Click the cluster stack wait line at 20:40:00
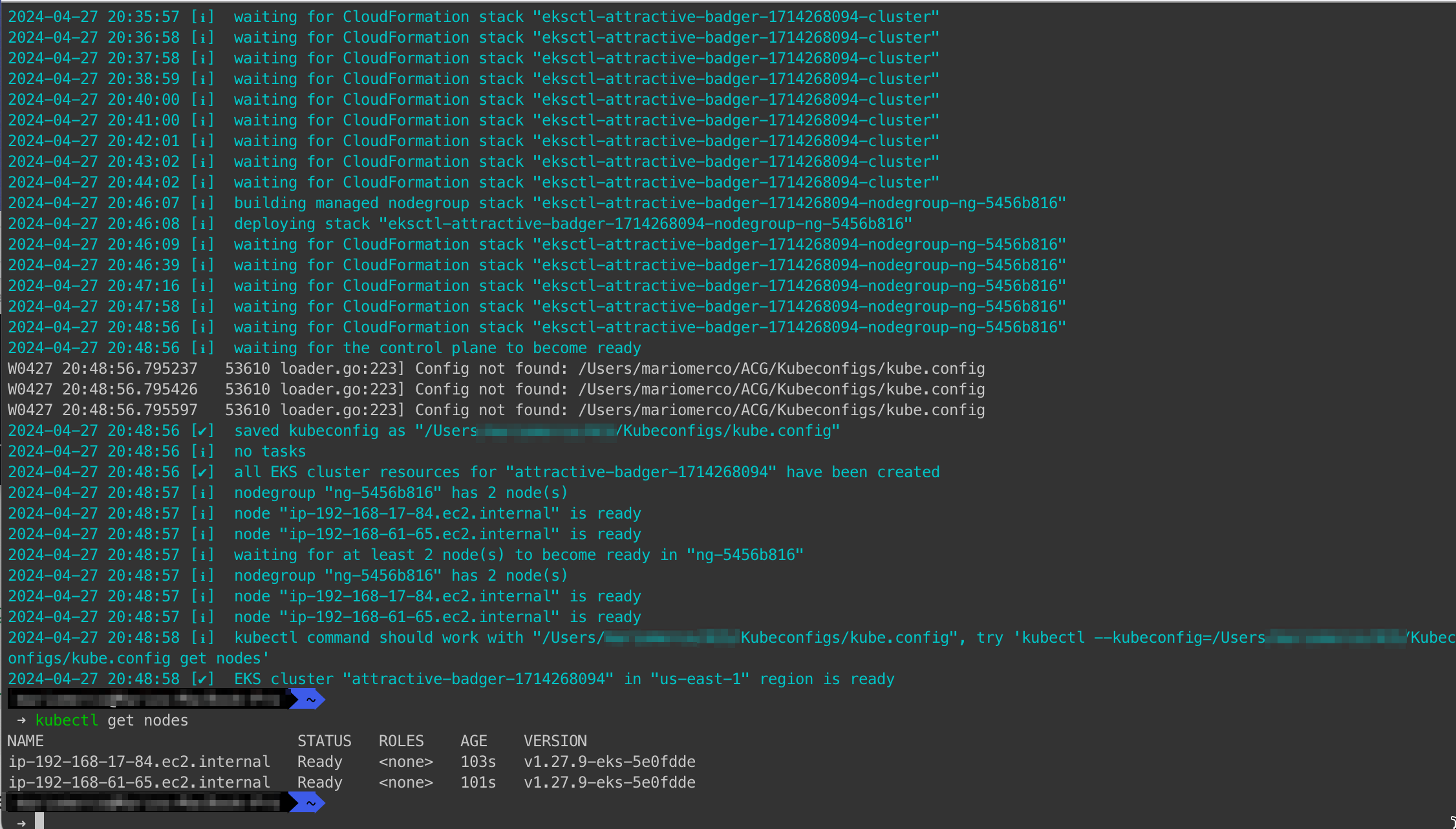Viewport: 1456px width, 829px height. tap(474, 100)
